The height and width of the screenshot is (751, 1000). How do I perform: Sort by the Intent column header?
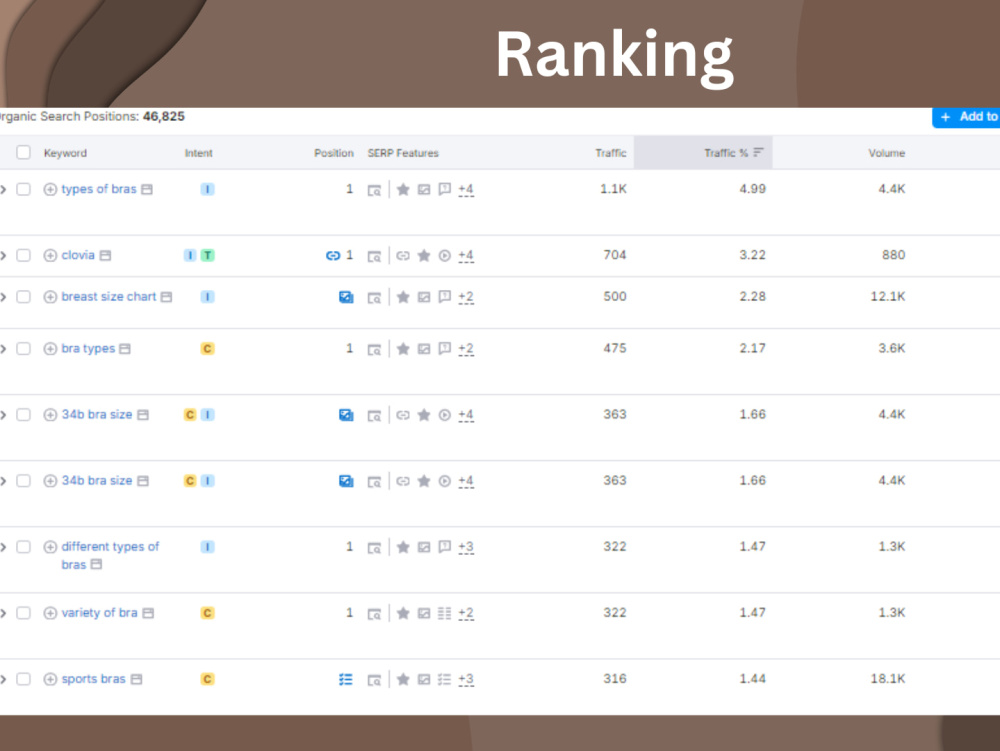point(198,153)
